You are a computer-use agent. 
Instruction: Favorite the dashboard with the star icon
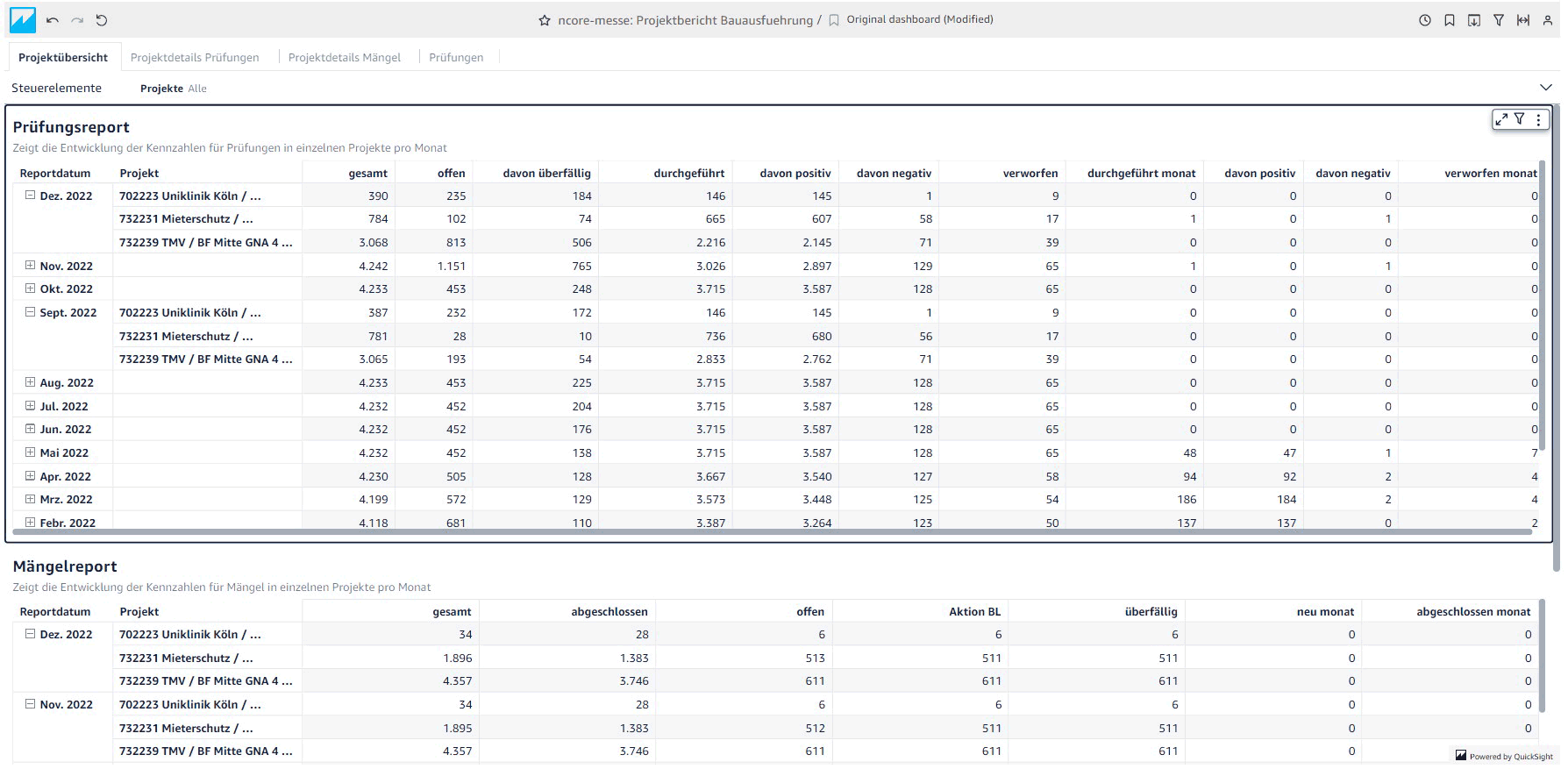(x=545, y=20)
